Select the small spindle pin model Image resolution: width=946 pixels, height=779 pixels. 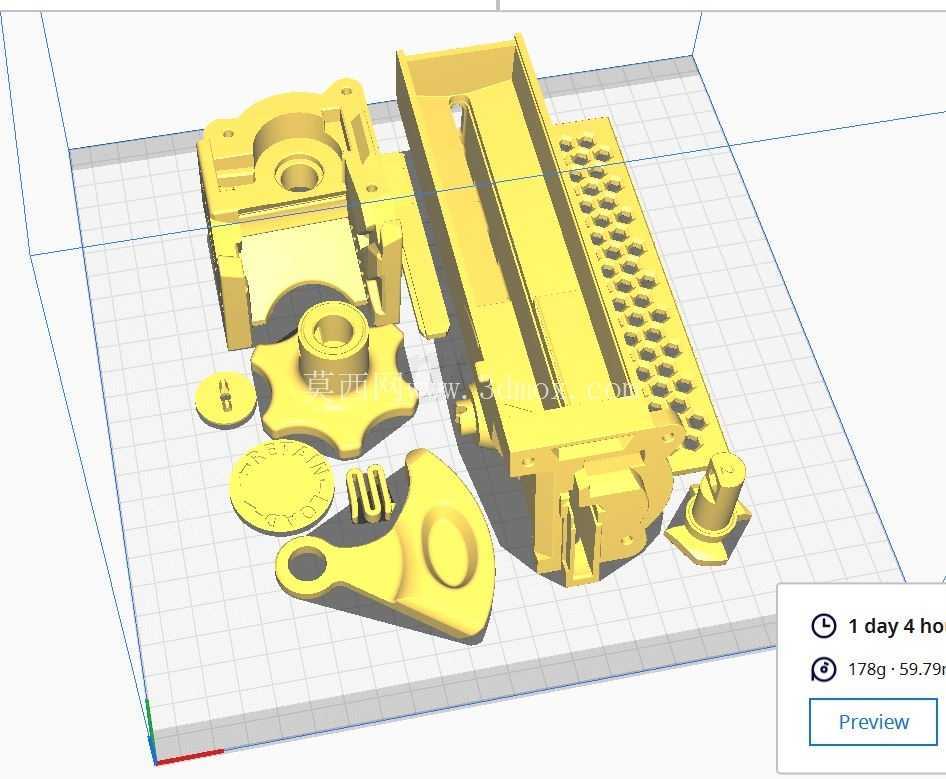pyautogui.click(x=709, y=510)
